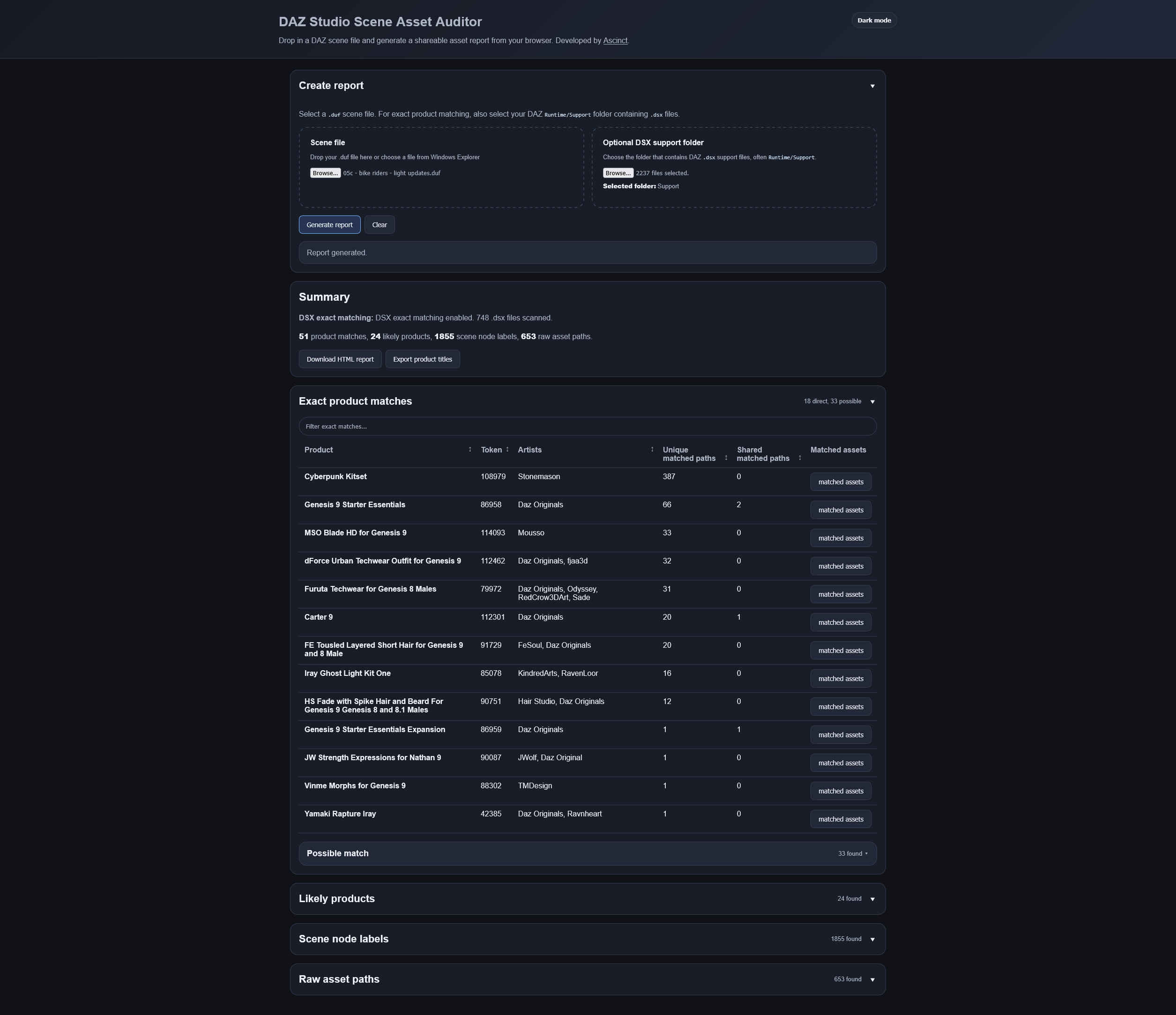
Task: Select the 2237 files selected text
Action: tap(662, 173)
